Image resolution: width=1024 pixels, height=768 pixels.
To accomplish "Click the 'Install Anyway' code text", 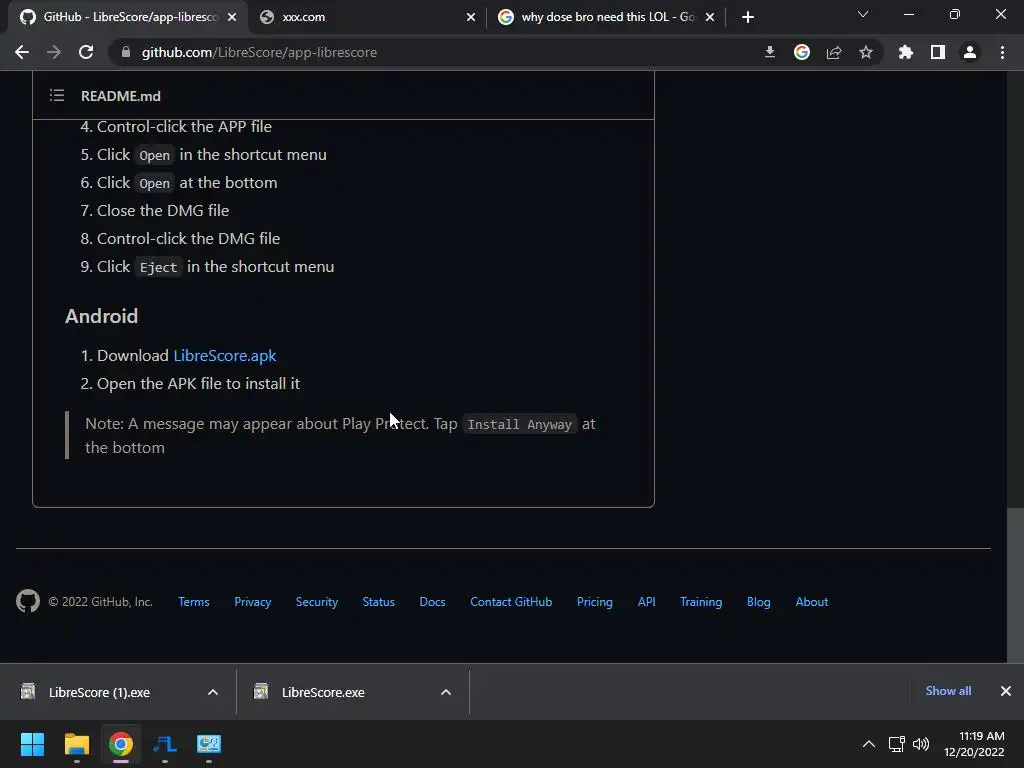I will 520,424.
